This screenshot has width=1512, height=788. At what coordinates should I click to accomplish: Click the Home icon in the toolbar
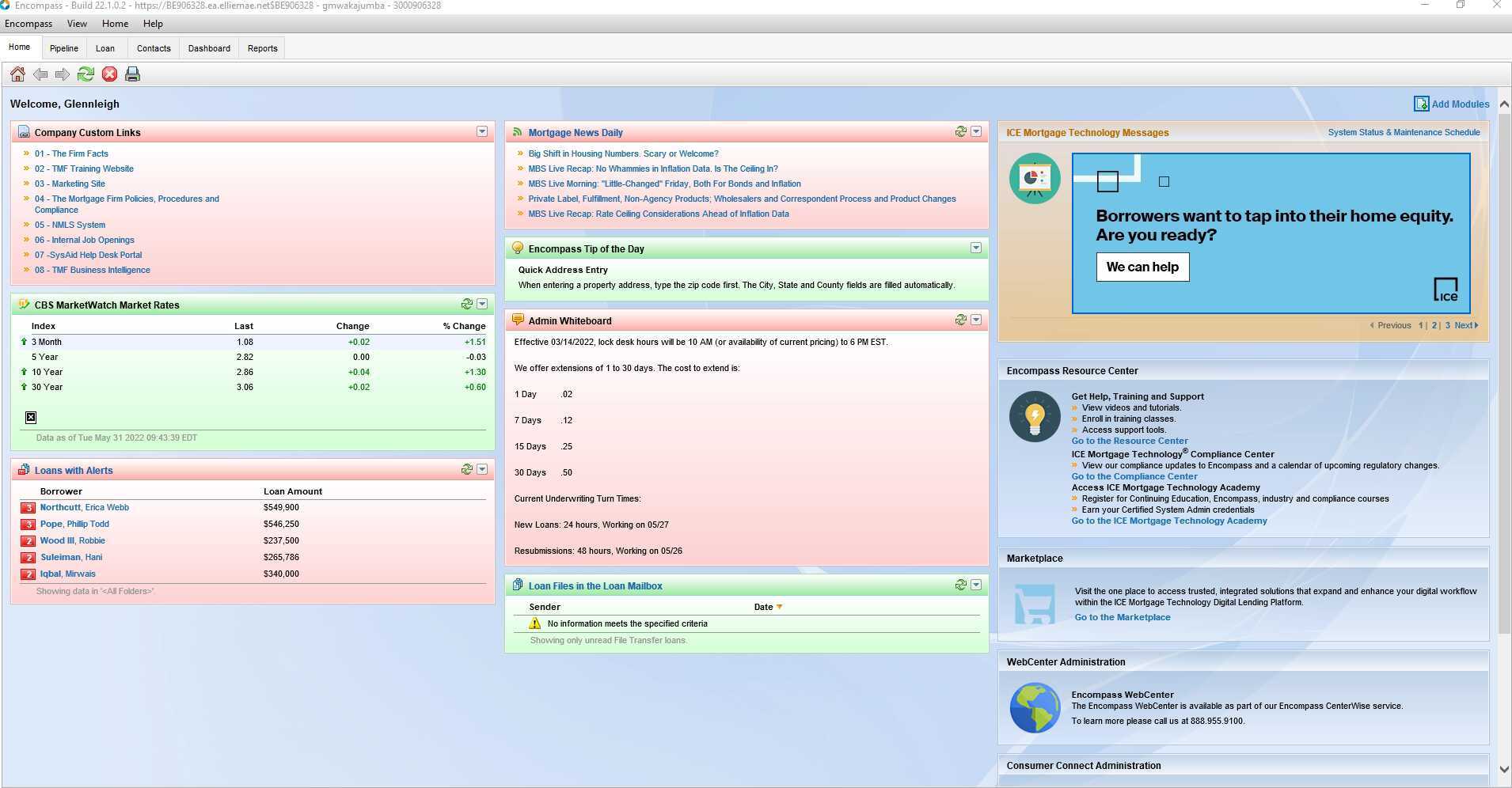[17, 74]
